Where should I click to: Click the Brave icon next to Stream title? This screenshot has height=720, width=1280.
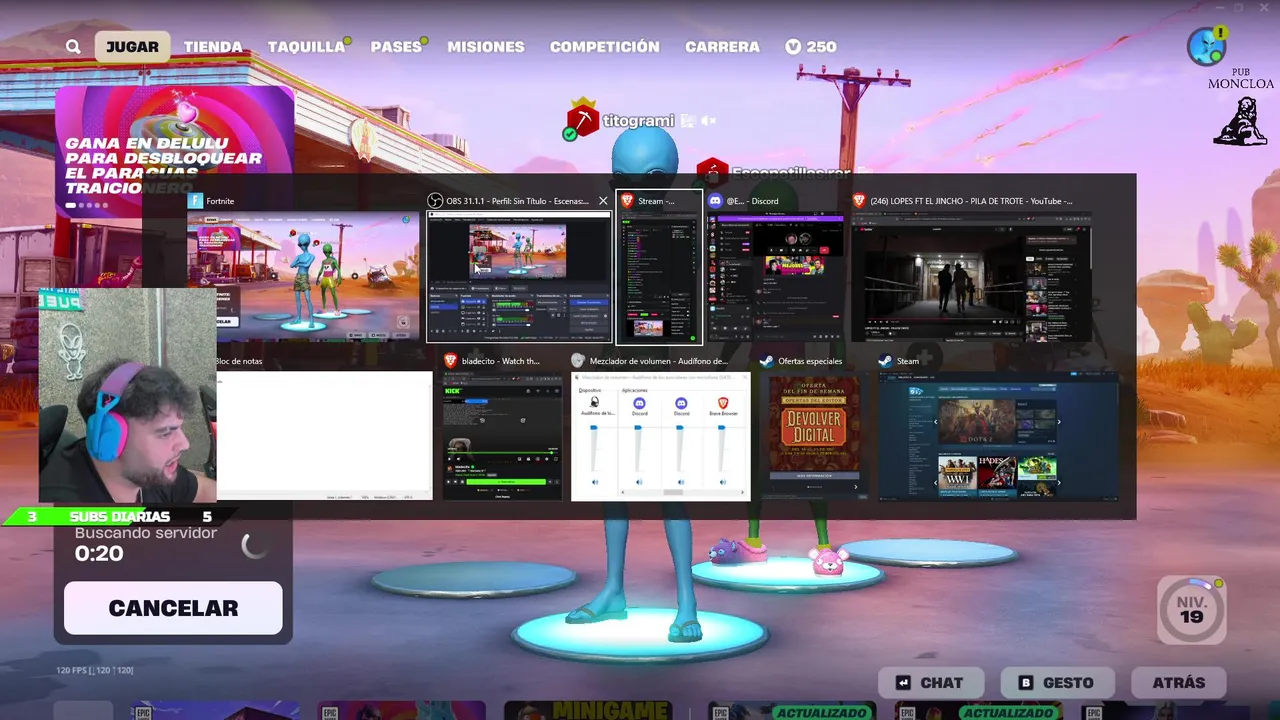pyautogui.click(x=628, y=201)
